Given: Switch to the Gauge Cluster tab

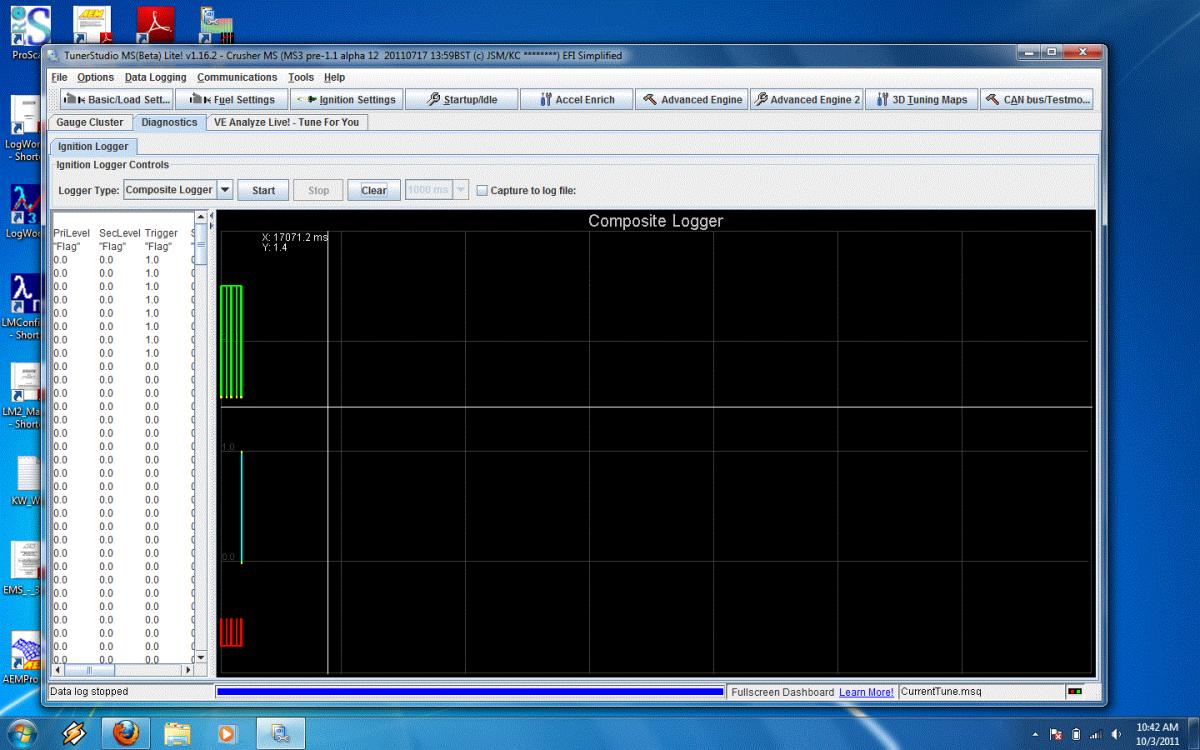Looking at the screenshot, I should pos(90,122).
